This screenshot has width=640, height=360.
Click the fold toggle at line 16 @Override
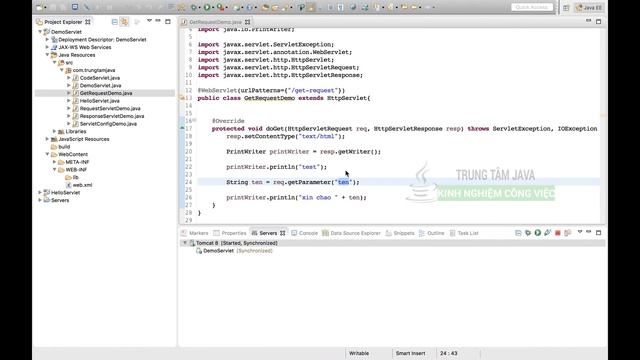[x=194, y=120]
